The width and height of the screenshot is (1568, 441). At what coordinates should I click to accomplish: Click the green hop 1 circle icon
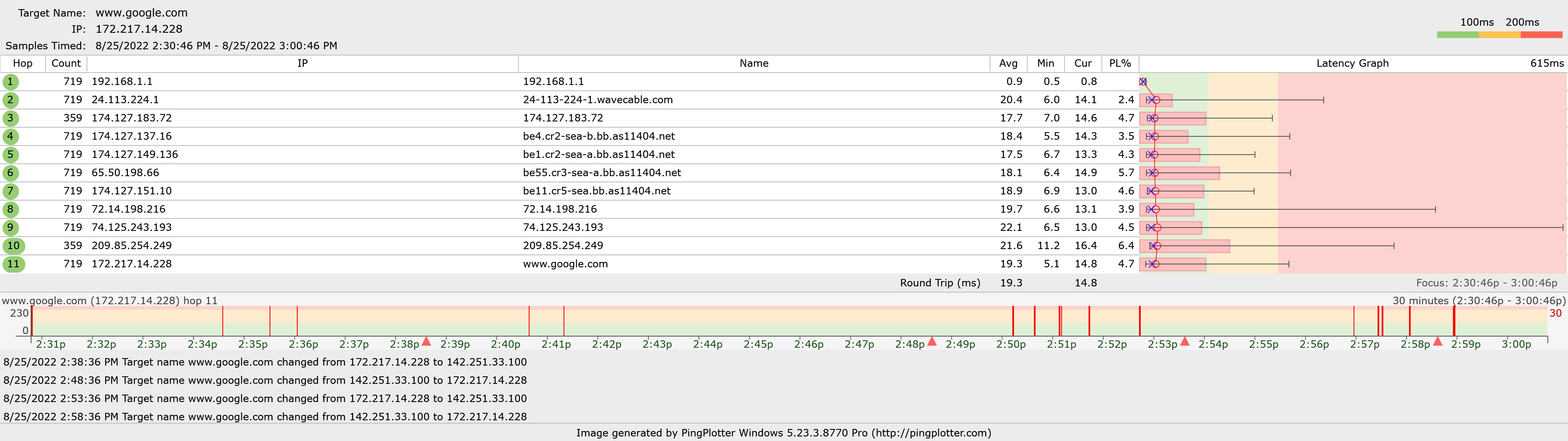10,82
